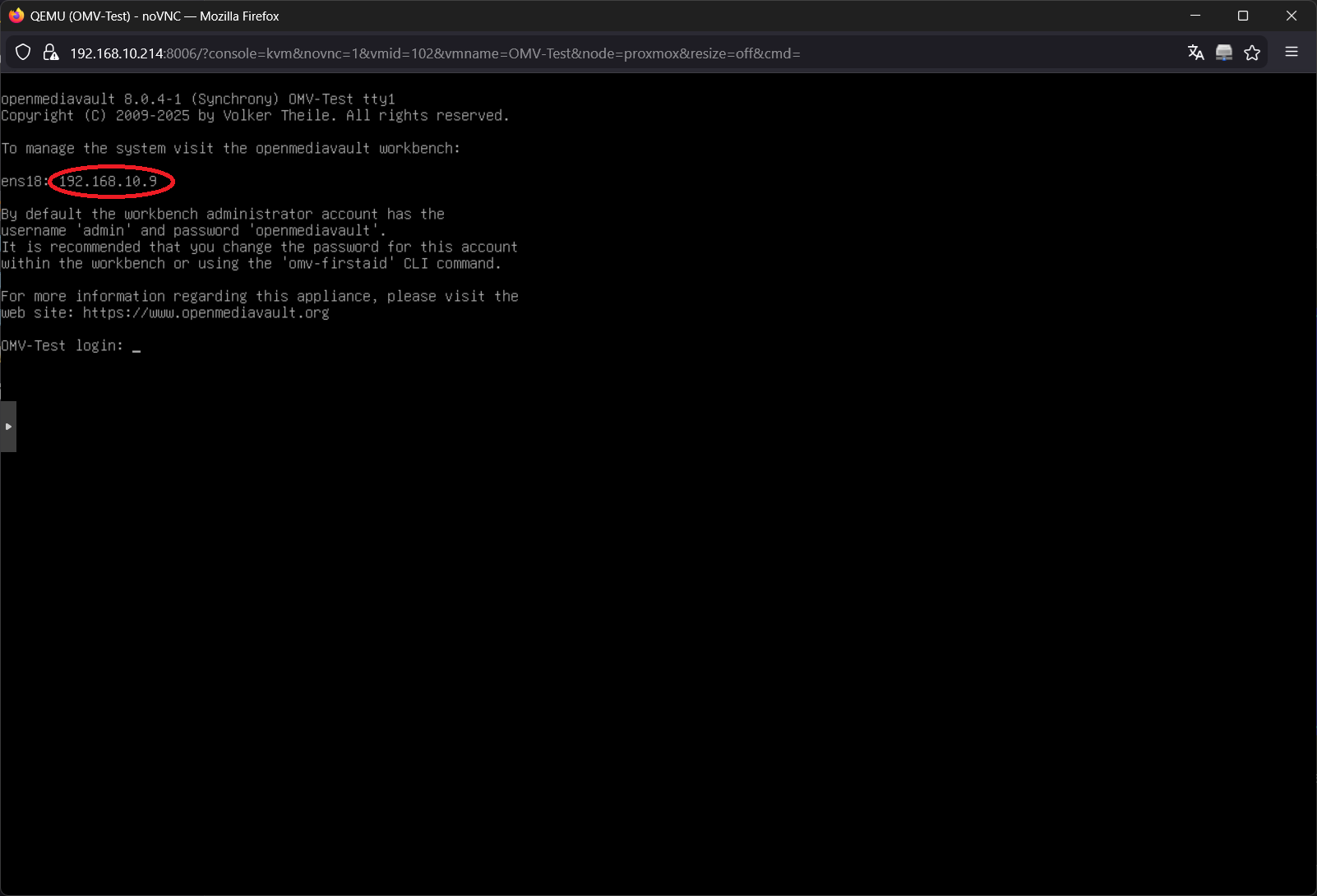Open the Firefox hamburger application menu
1317x896 pixels.
pos(1292,52)
